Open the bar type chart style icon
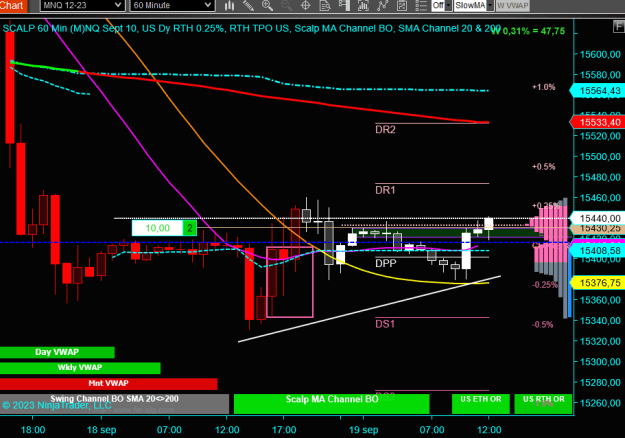This screenshot has height=438, width=625. [229, 6]
